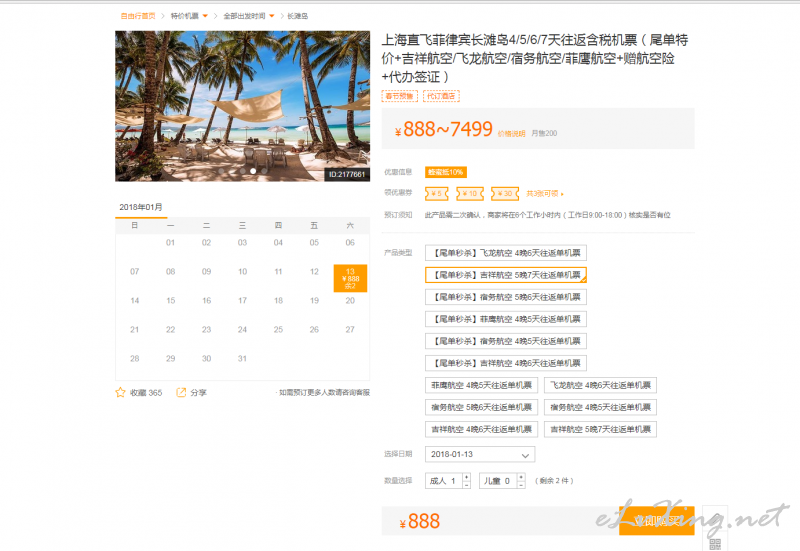Click calendar date 31

(242, 359)
